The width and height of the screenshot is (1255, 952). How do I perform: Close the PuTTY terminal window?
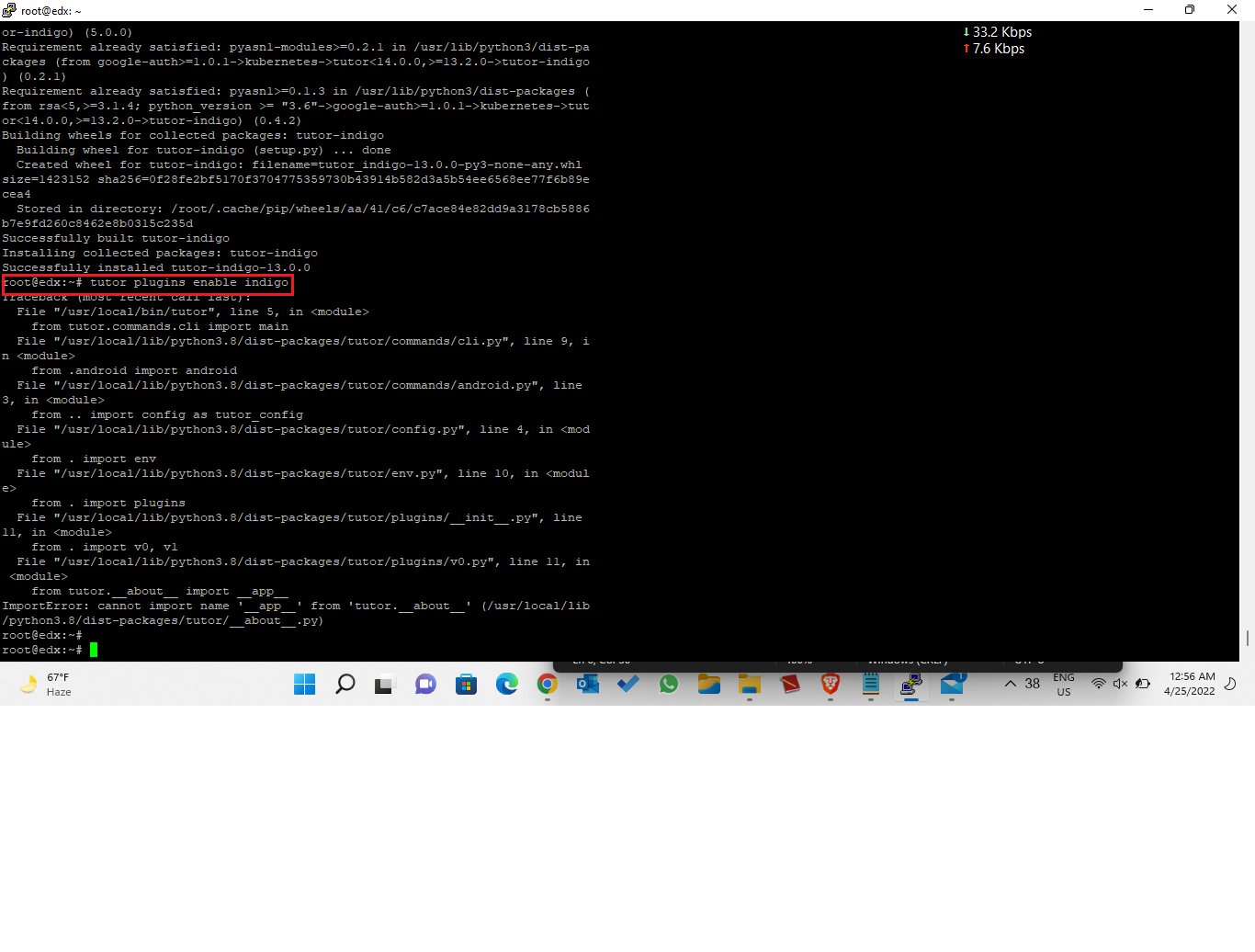(1232, 10)
